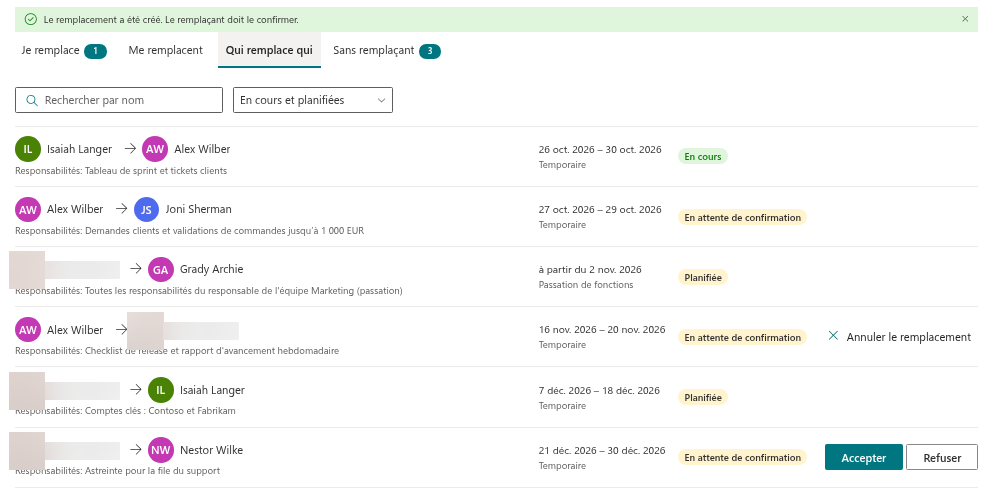
Task: Click responsibilities text about Demandes clients
Action: click(190, 231)
